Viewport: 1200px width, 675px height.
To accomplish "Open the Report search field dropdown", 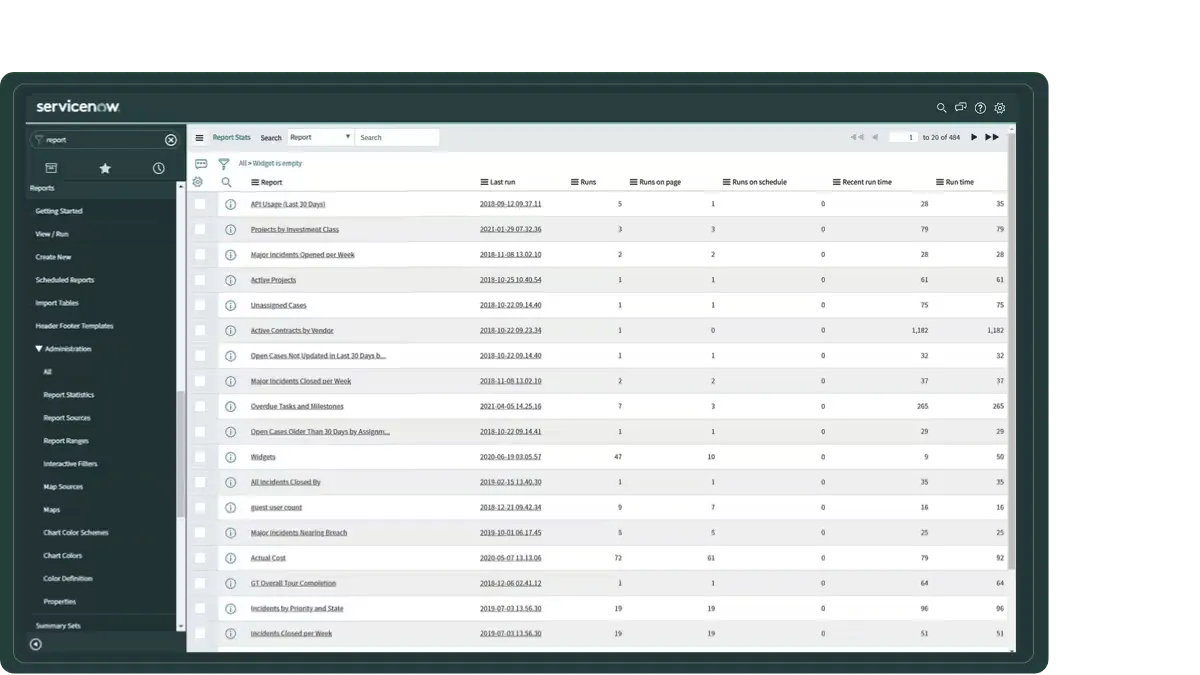I will point(320,137).
